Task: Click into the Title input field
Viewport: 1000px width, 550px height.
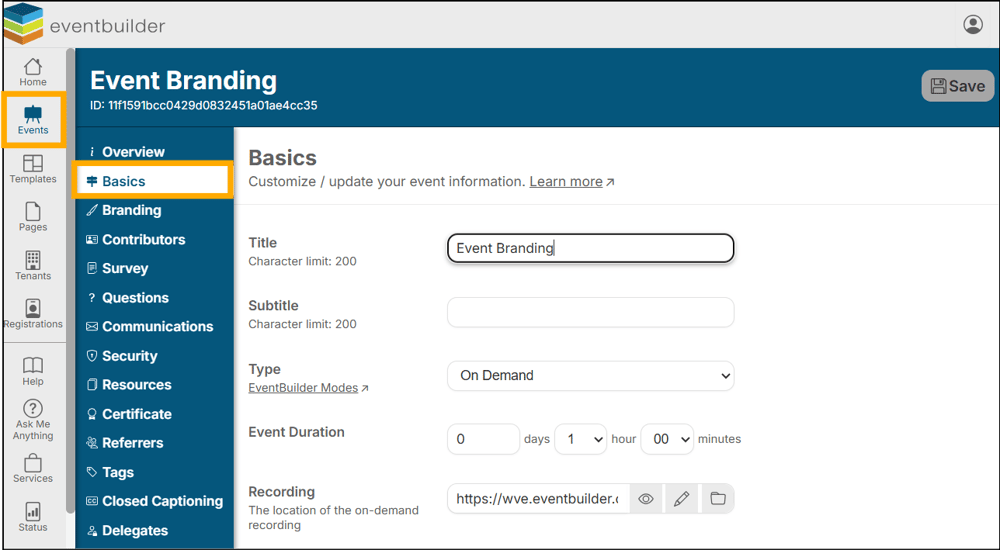Action: tap(591, 248)
